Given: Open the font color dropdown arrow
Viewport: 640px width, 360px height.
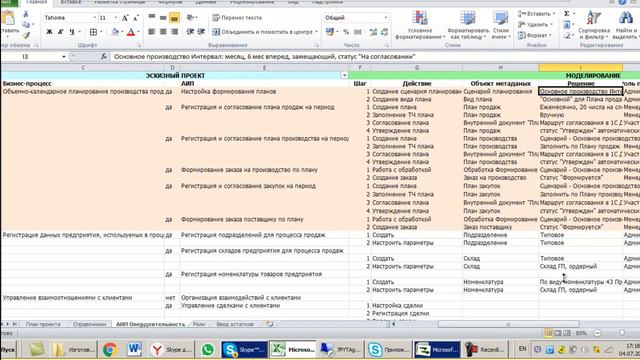Looking at the screenshot, I should 138,31.
